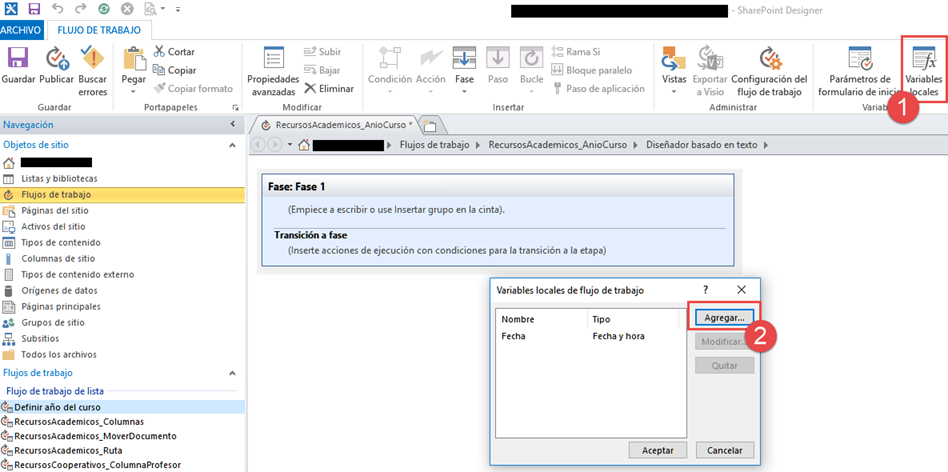The width and height of the screenshot is (948, 472).
Task: Click Aceptar in the dialog
Action: click(x=657, y=450)
